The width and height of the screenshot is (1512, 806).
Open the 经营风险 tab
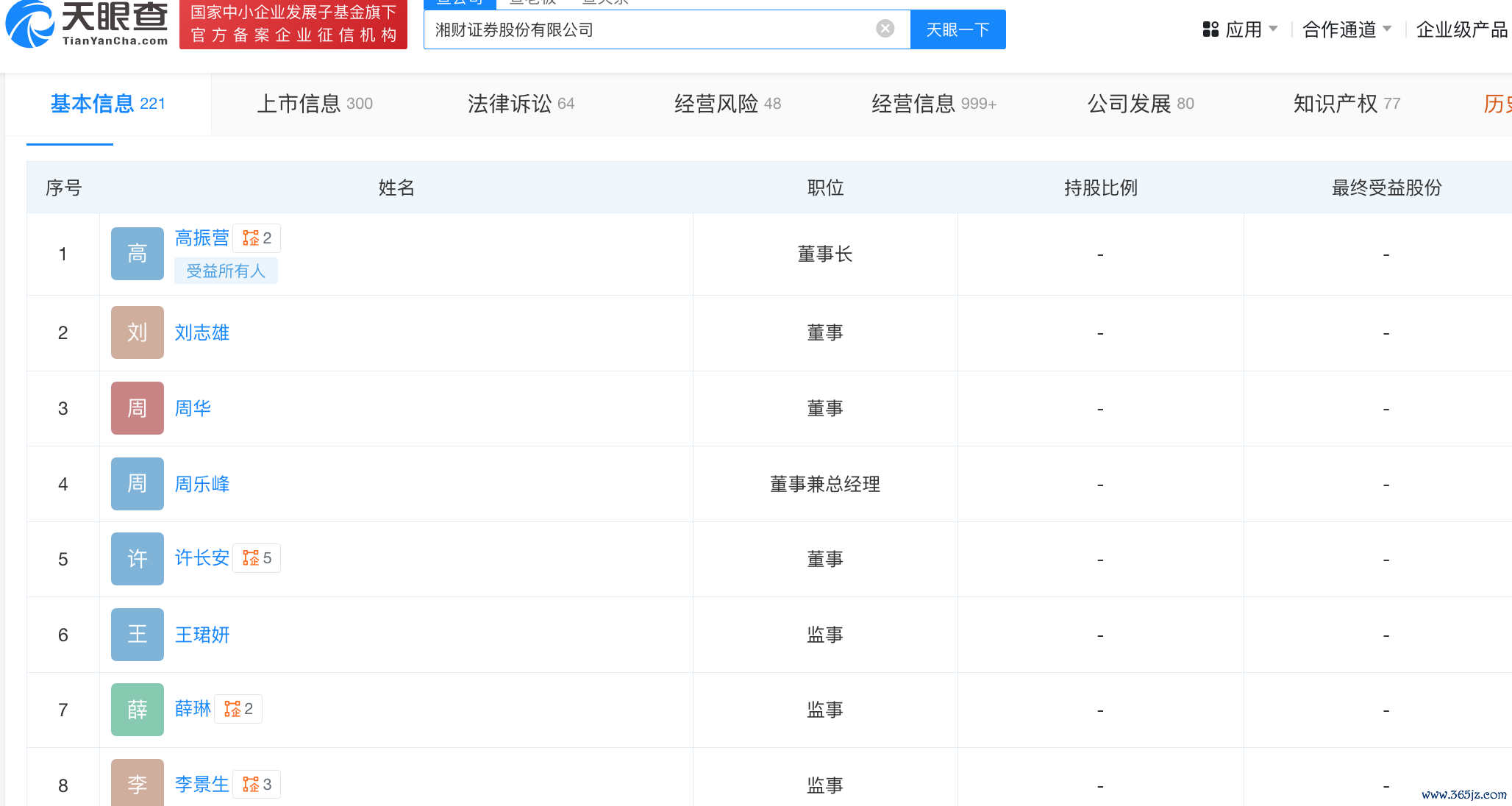(x=727, y=104)
